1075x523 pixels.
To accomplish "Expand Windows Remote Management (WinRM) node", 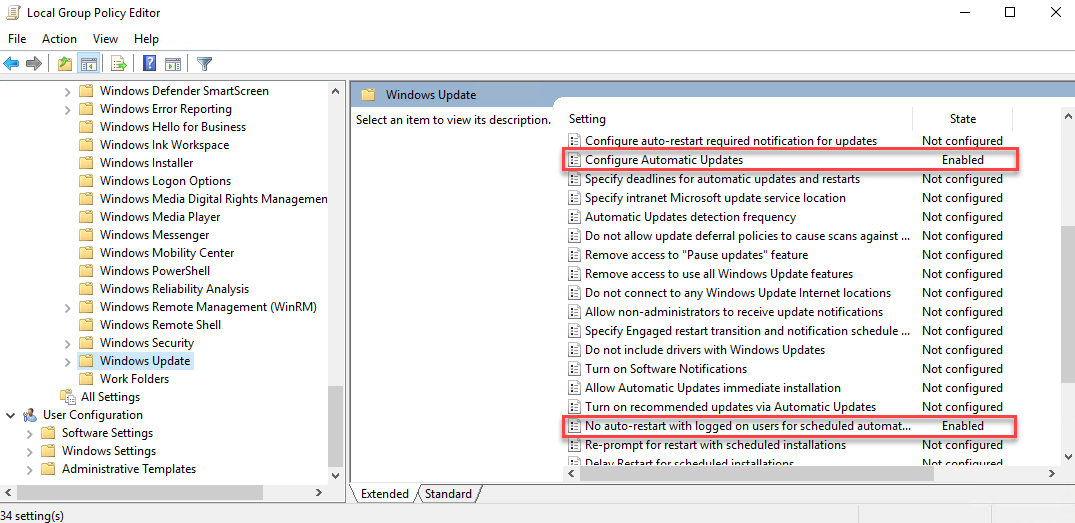I will (x=67, y=307).
